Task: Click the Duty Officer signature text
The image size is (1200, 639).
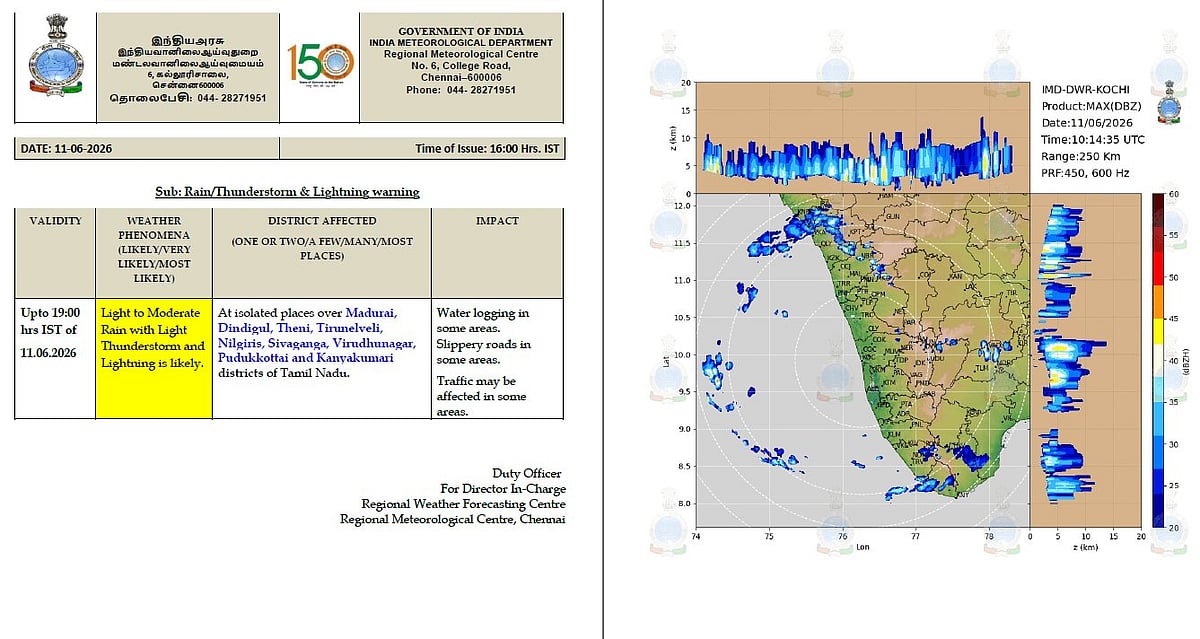Action: point(527,473)
